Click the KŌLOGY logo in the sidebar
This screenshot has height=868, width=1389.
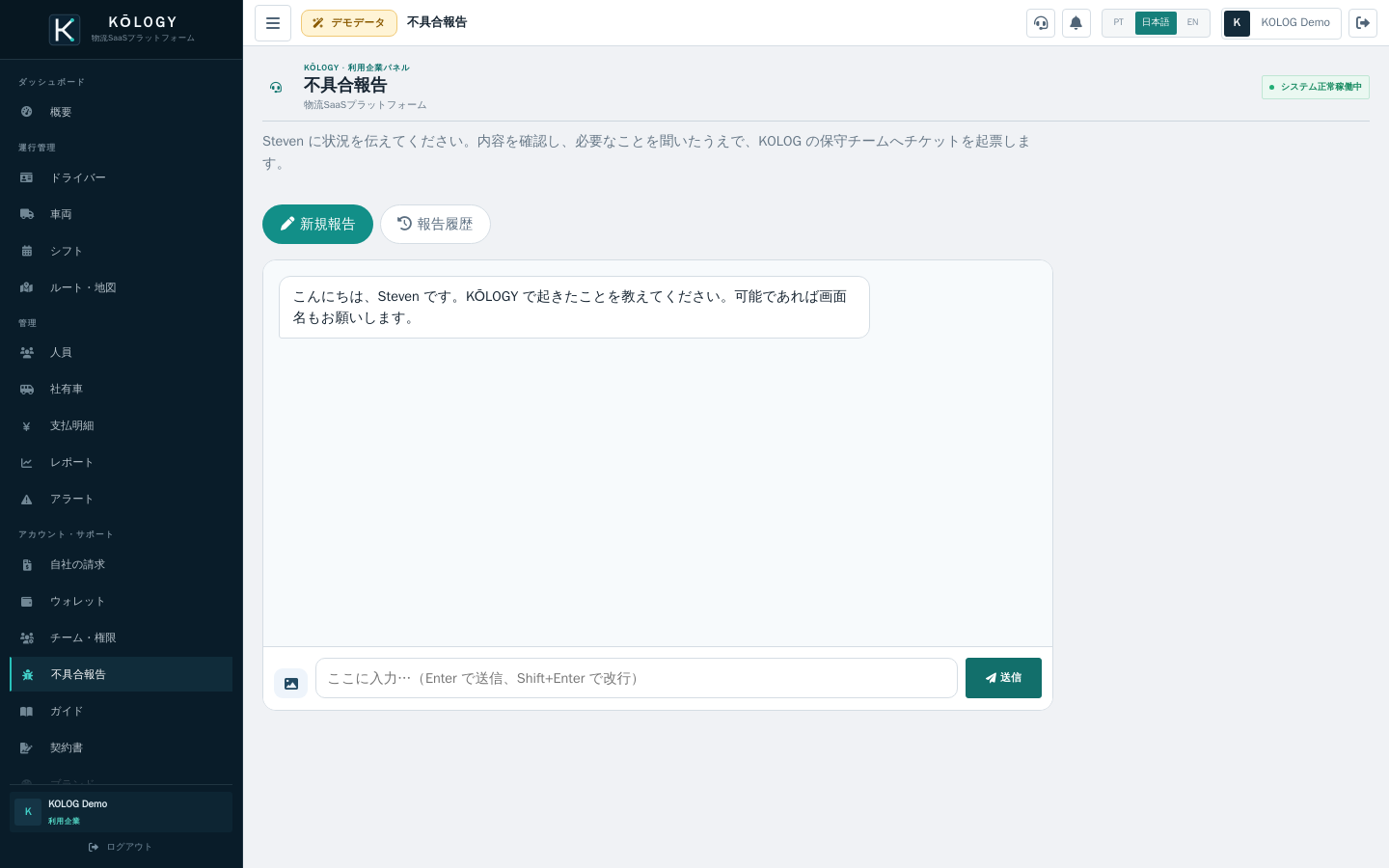(x=65, y=30)
